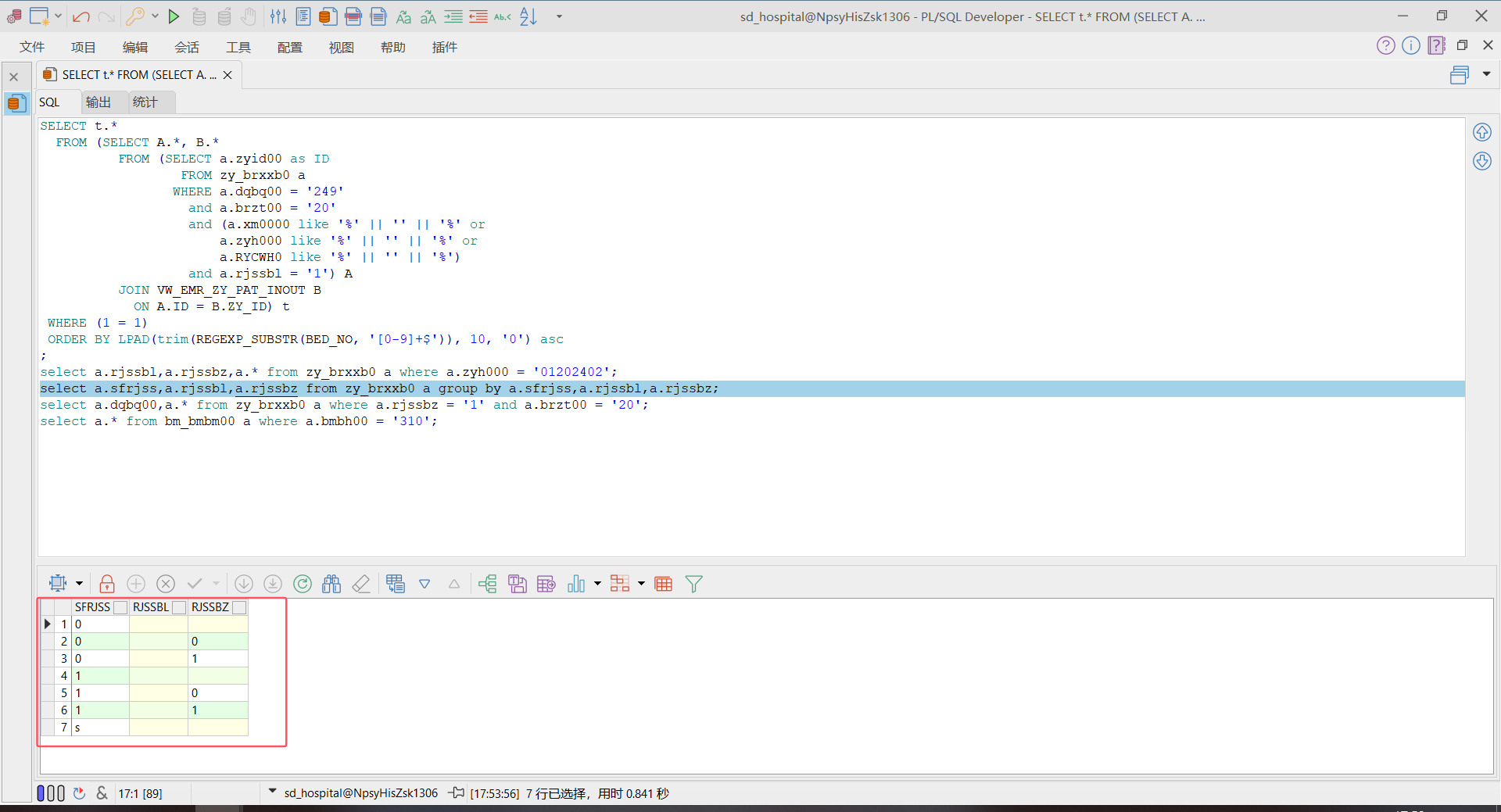Click the red Unindent selection icon
The height and width of the screenshot is (812, 1501).
point(478,16)
